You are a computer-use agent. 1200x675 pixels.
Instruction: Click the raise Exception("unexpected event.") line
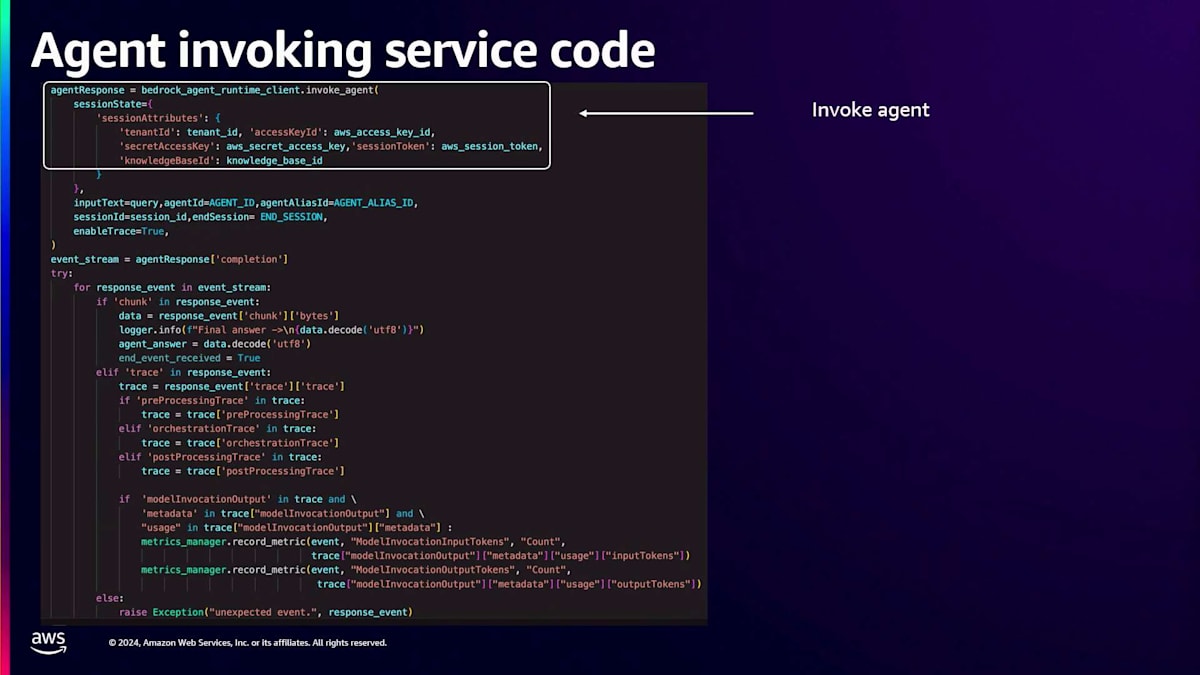[266, 611]
